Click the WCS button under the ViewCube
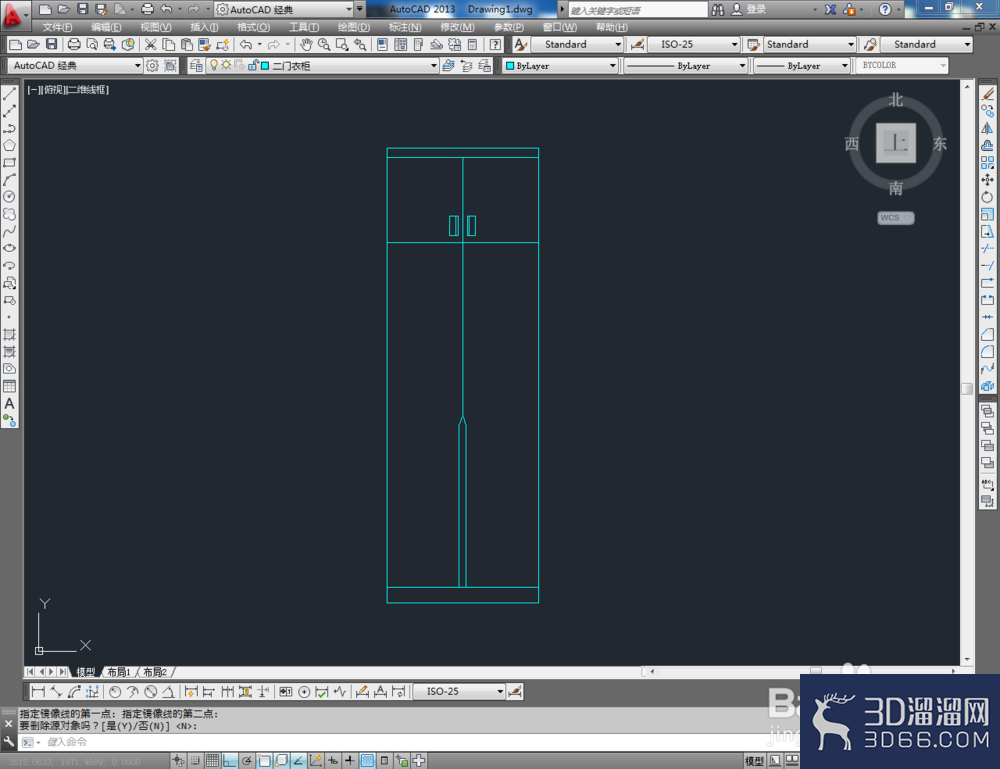The width and height of the screenshot is (1000, 769). click(x=895, y=217)
